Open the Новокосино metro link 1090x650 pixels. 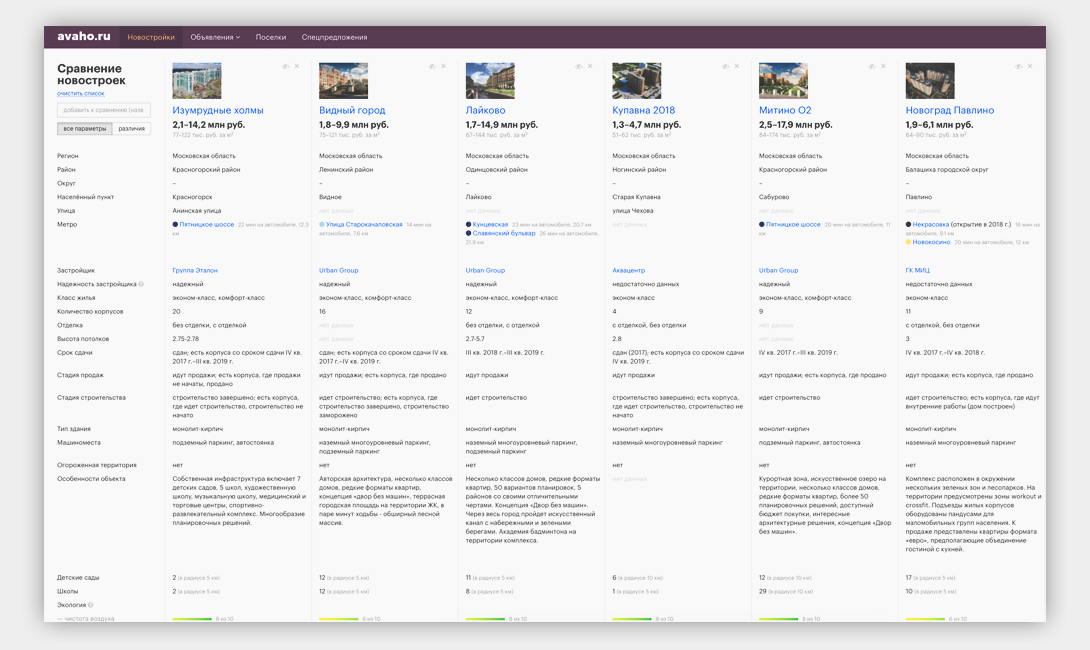click(932, 242)
